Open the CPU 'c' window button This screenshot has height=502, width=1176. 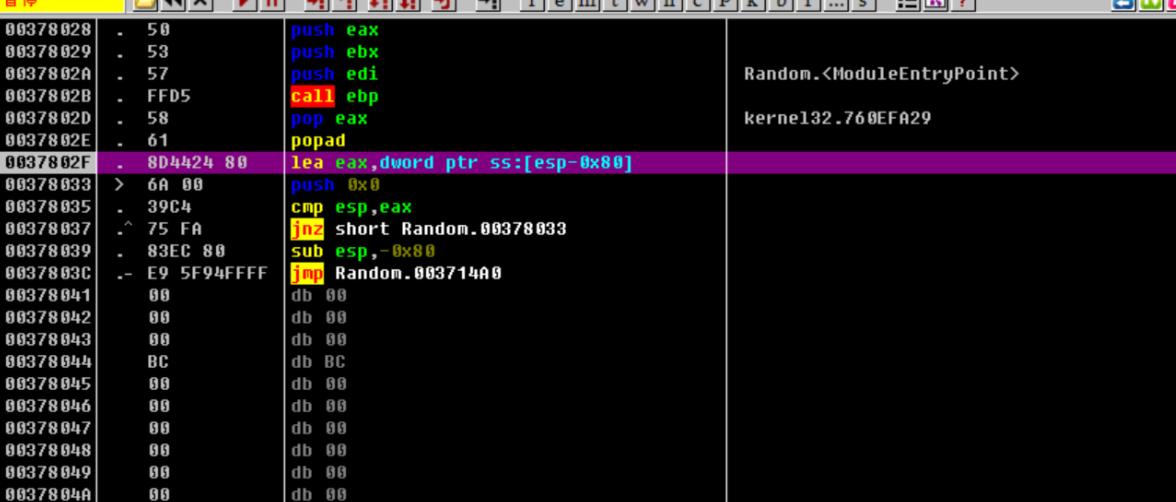699,3
